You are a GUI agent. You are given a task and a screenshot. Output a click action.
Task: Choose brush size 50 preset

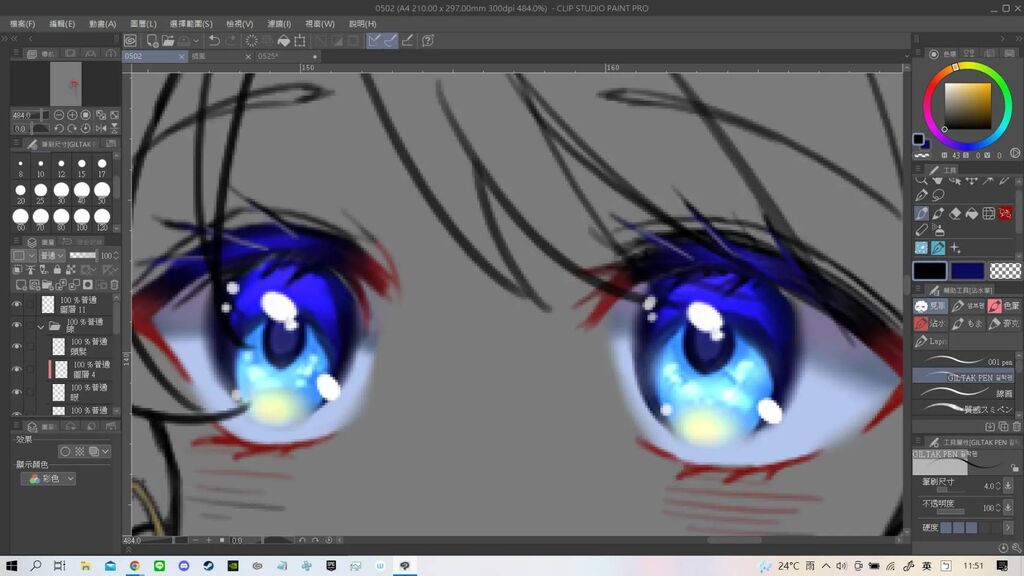click(x=102, y=194)
